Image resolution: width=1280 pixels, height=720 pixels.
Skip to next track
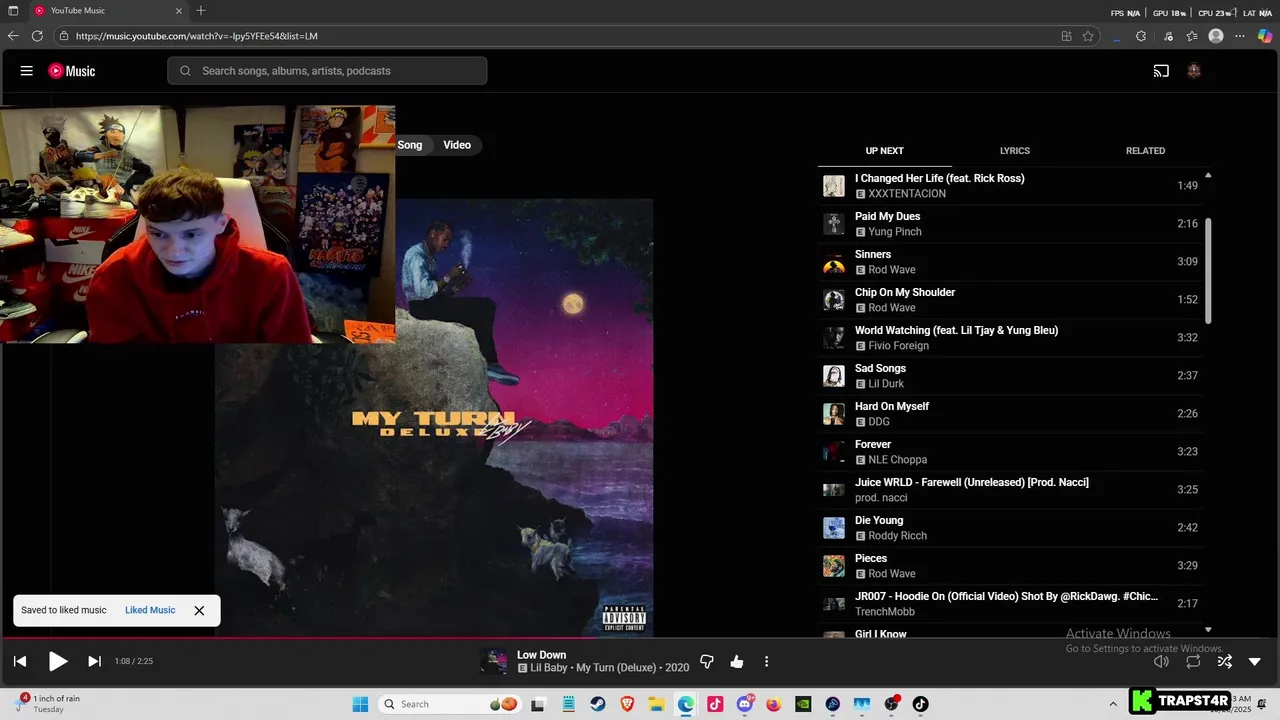click(94, 661)
